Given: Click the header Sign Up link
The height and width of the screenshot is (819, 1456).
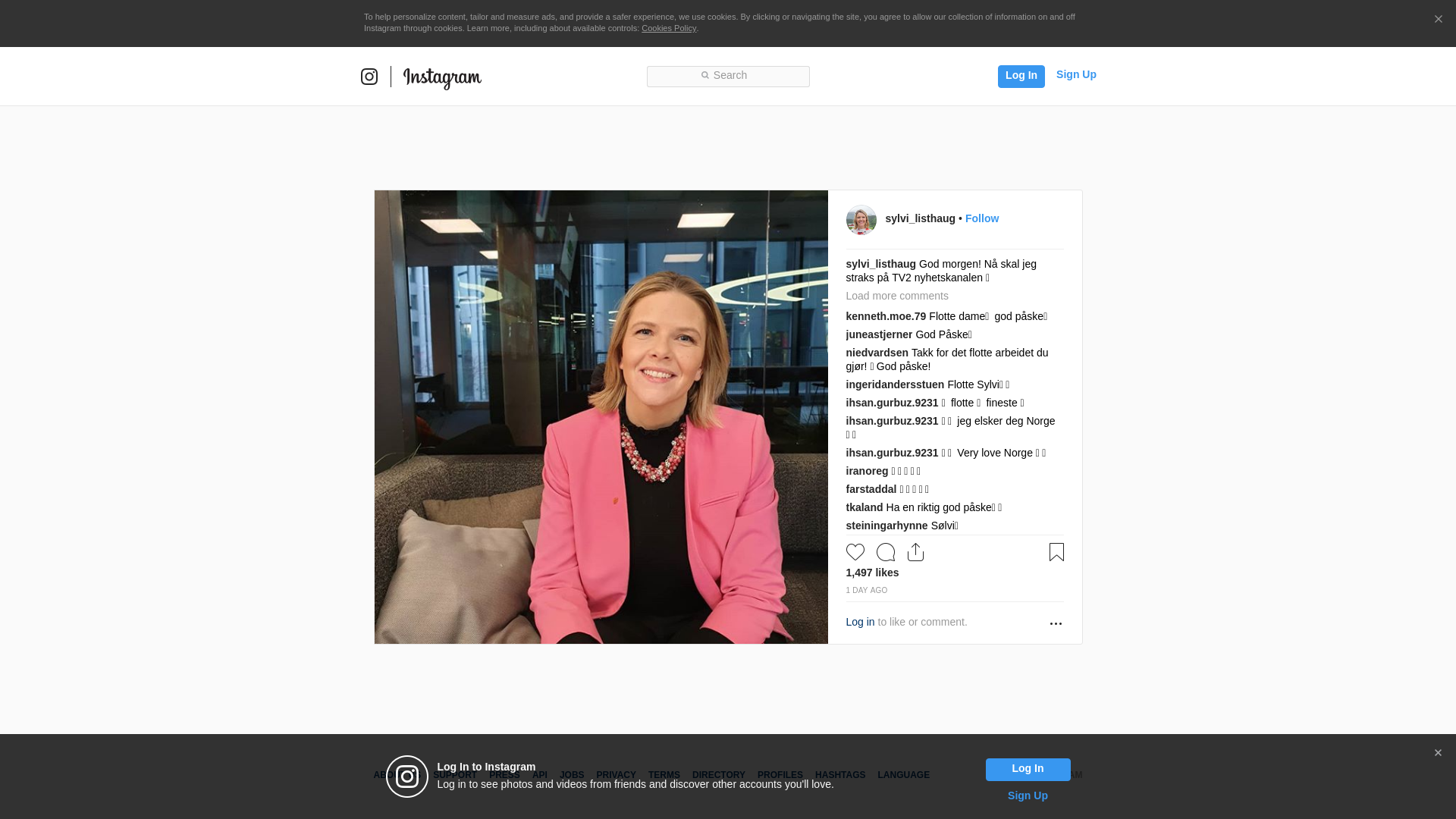Looking at the screenshot, I should click(1076, 74).
